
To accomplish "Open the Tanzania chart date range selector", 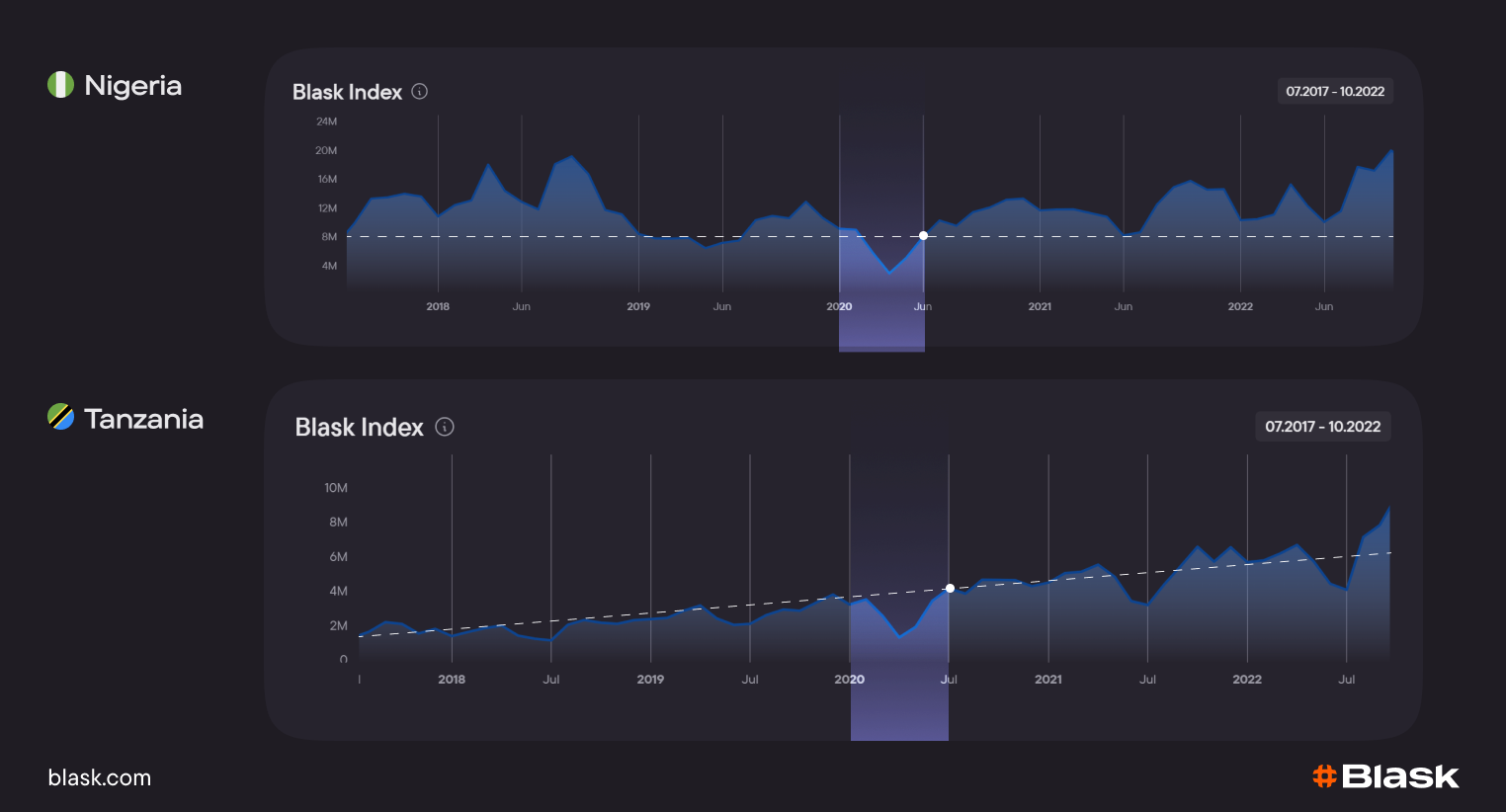I will pyautogui.click(x=1322, y=427).
